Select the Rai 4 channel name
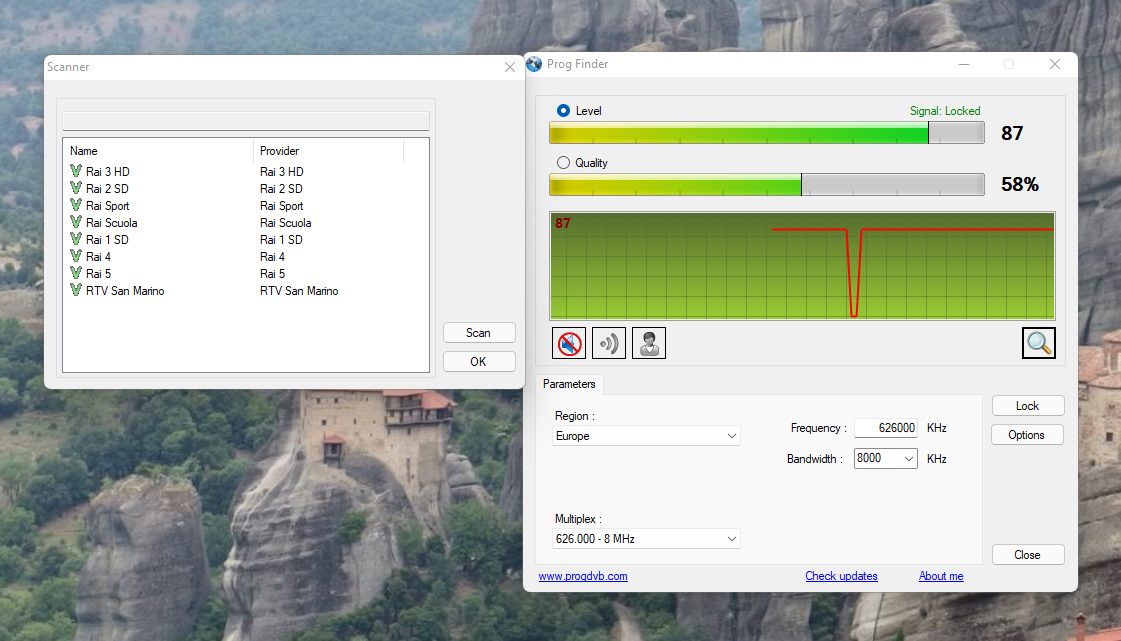Viewport: 1121px width, 641px height. [98, 257]
